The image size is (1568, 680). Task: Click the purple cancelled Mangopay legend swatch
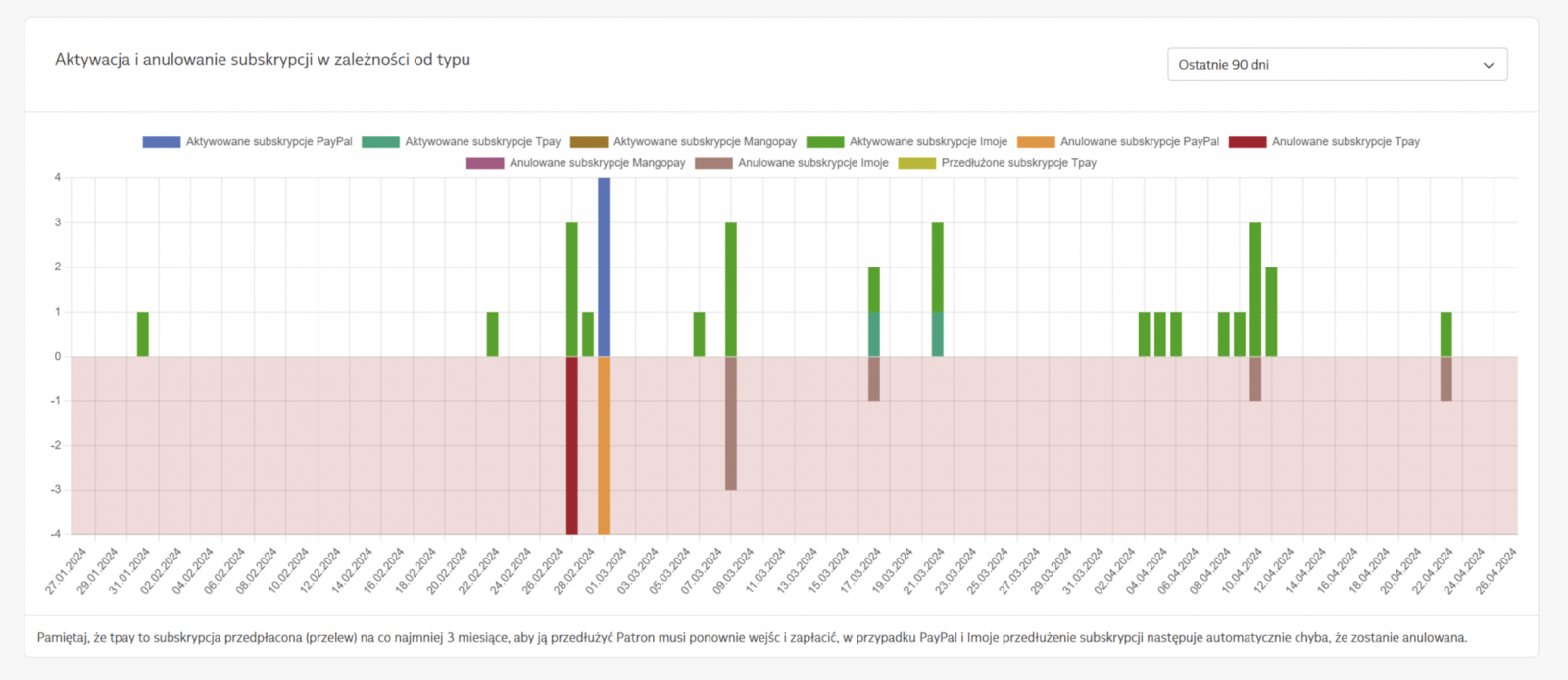pos(485,163)
